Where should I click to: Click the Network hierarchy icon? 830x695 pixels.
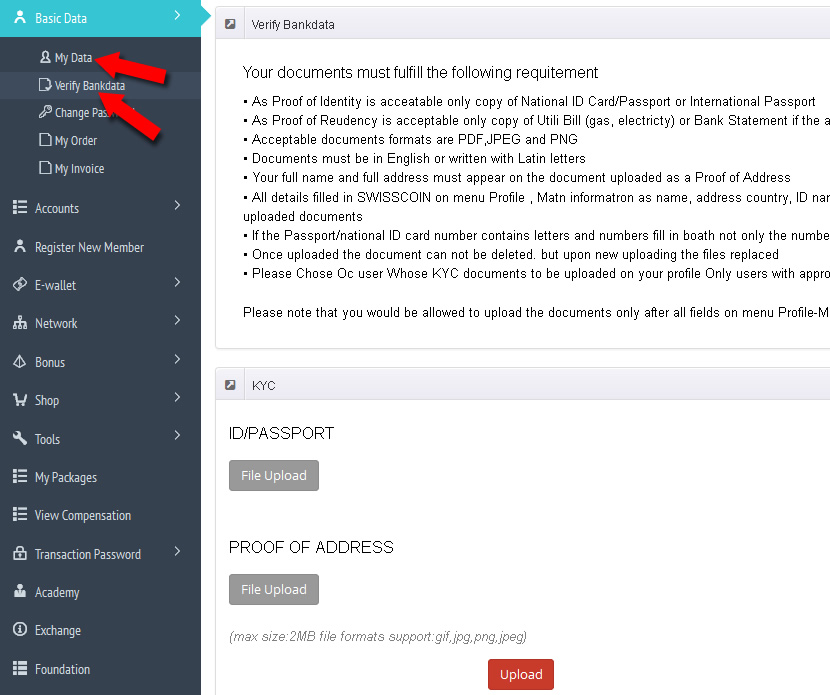tap(19, 323)
